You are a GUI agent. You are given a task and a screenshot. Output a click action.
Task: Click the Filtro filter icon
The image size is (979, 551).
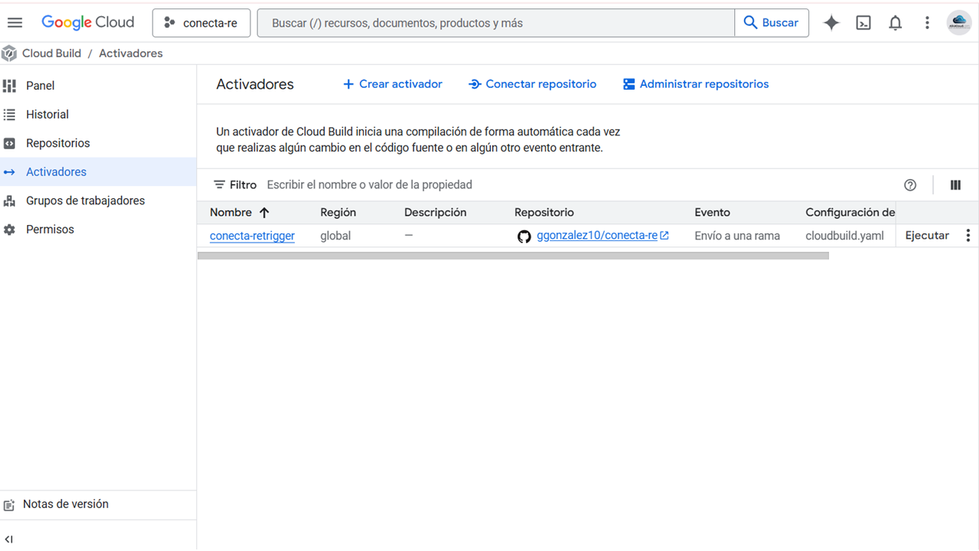(219, 185)
